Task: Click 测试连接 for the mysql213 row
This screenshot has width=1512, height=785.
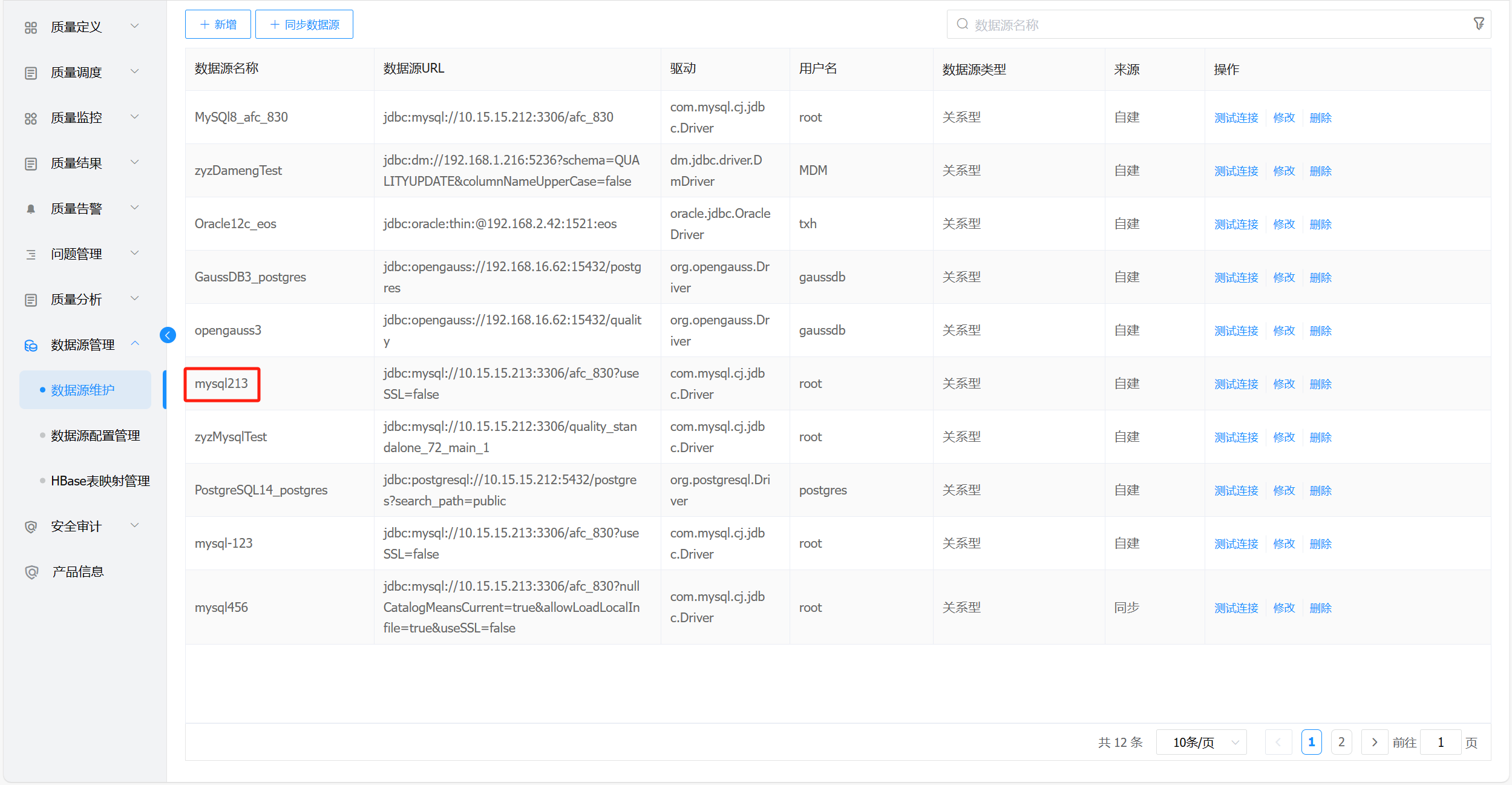Action: (x=1236, y=384)
